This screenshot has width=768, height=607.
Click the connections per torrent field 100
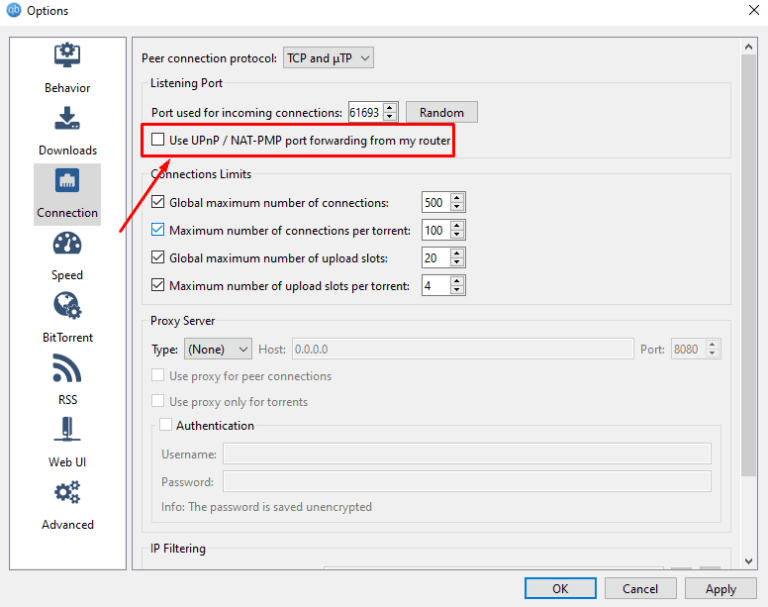(x=436, y=230)
